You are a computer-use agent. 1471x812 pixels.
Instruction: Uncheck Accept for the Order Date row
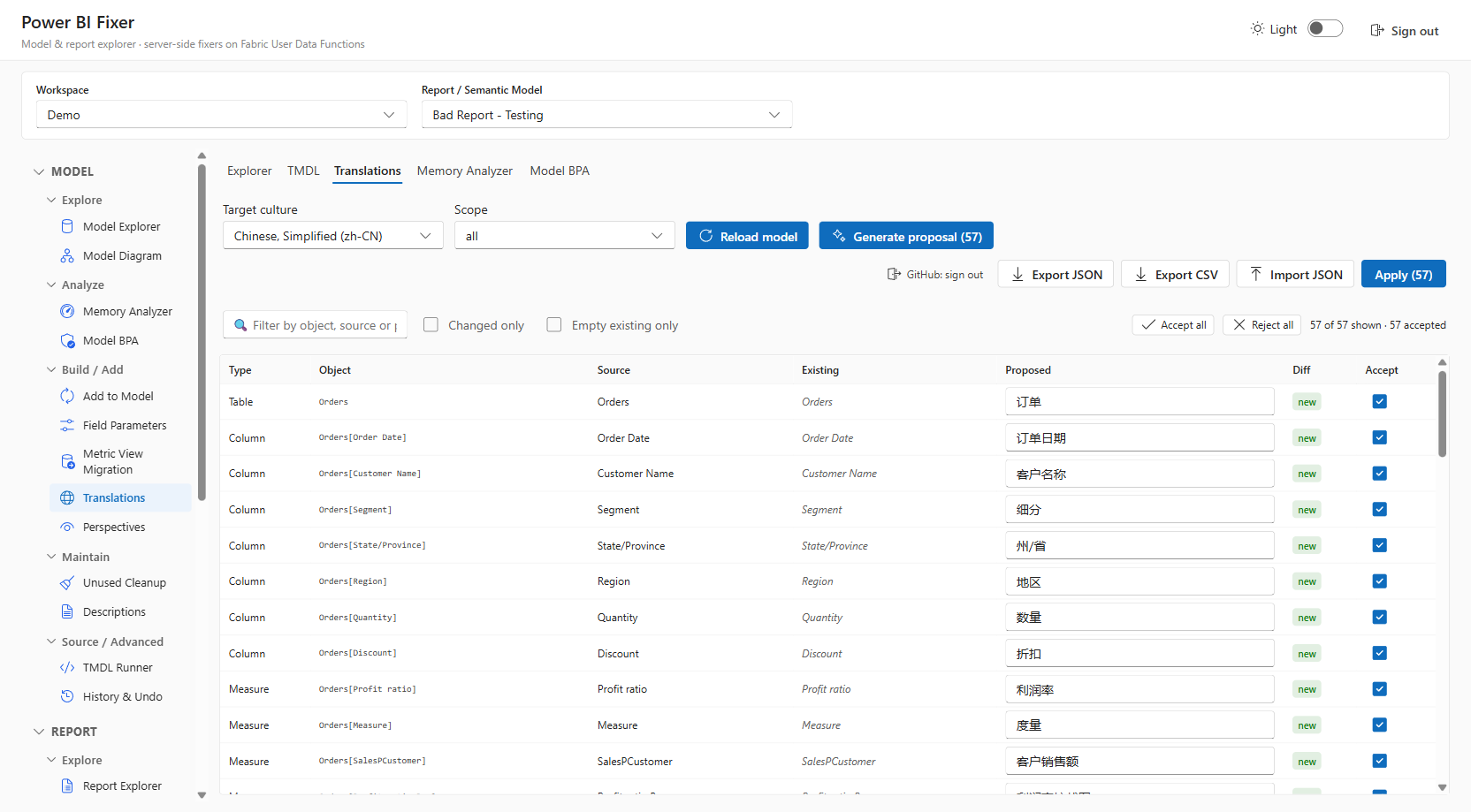pos(1379,437)
